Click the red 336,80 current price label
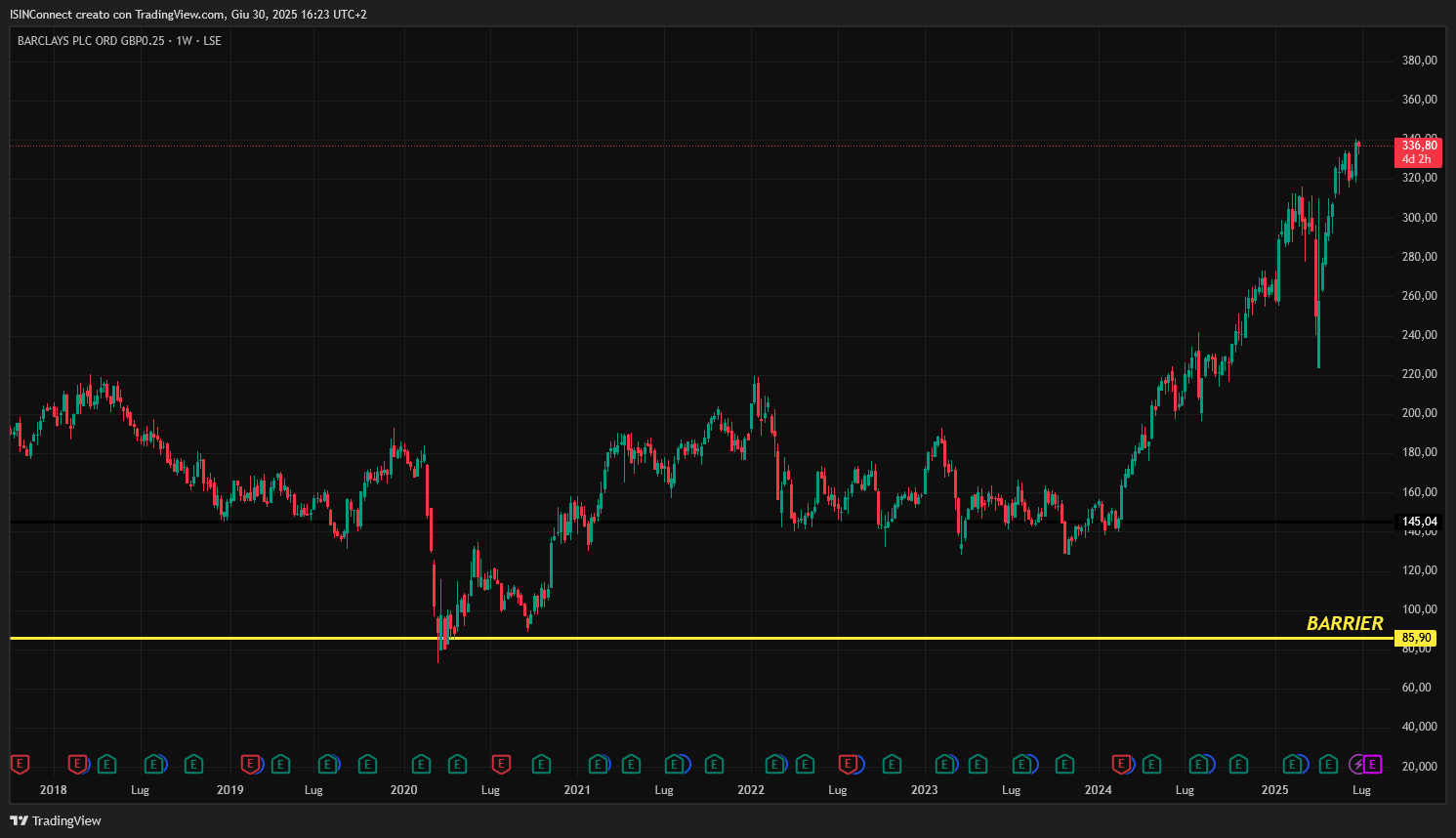The width and height of the screenshot is (1456, 838). click(1418, 152)
